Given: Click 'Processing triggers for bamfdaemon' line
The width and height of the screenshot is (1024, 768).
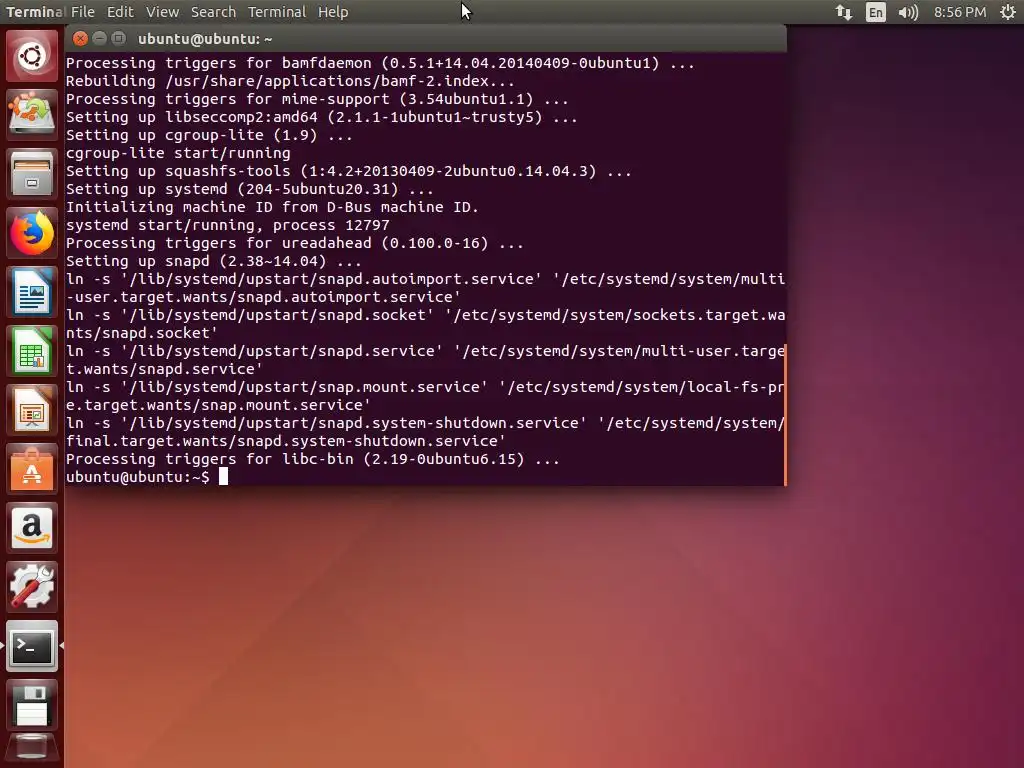Looking at the screenshot, I should click(380, 63).
